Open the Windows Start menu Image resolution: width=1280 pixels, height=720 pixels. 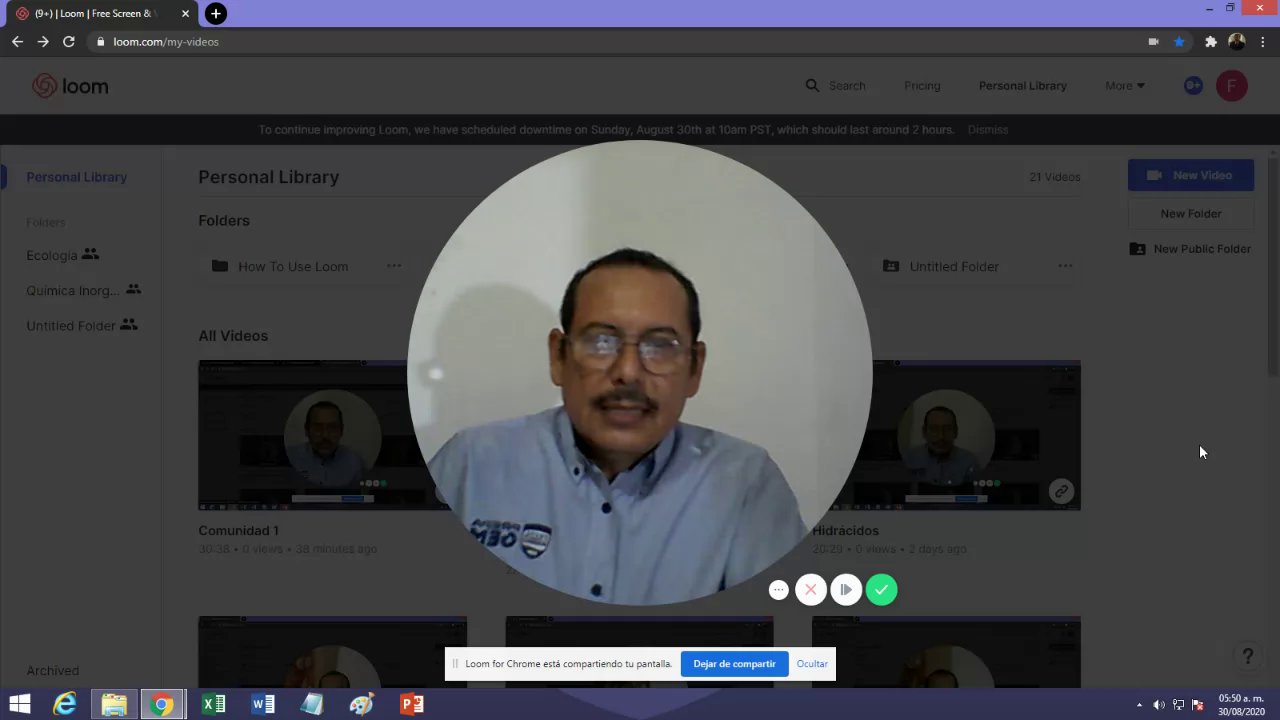coord(19,705)
